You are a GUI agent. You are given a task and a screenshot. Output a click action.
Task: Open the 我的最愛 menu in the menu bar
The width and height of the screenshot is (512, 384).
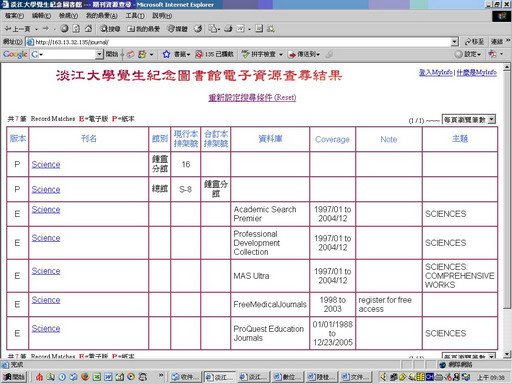[x=102, y=16]
